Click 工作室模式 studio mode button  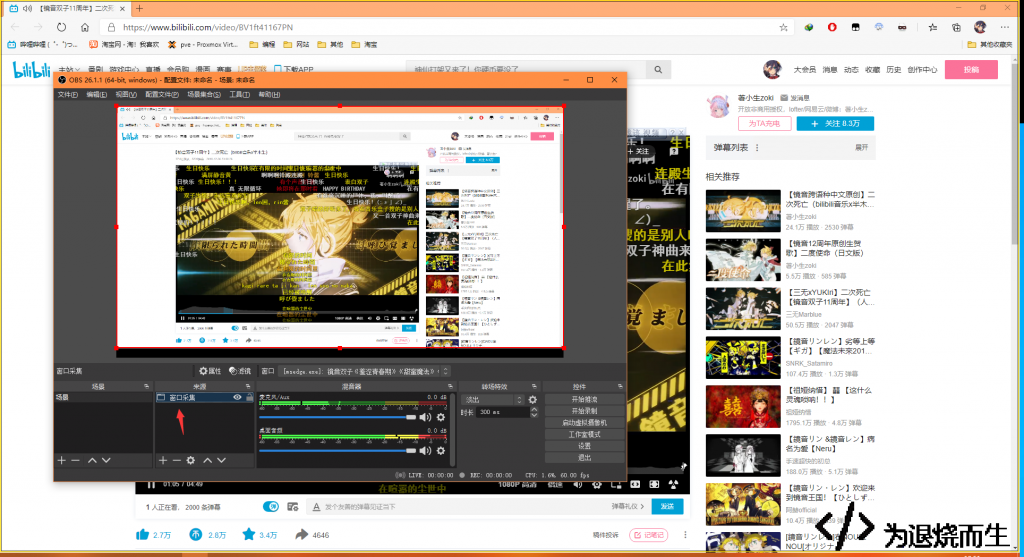pyautogui.click(x=584, y=434)
